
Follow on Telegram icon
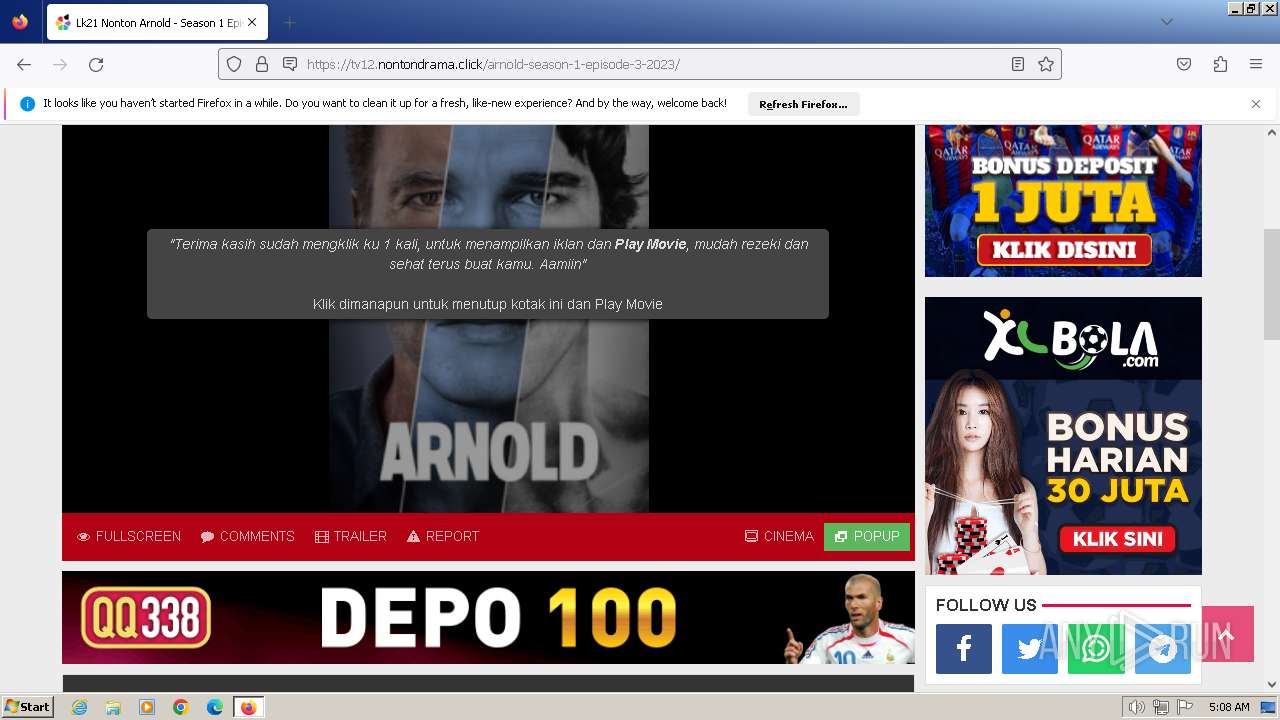coord(1162,649)
